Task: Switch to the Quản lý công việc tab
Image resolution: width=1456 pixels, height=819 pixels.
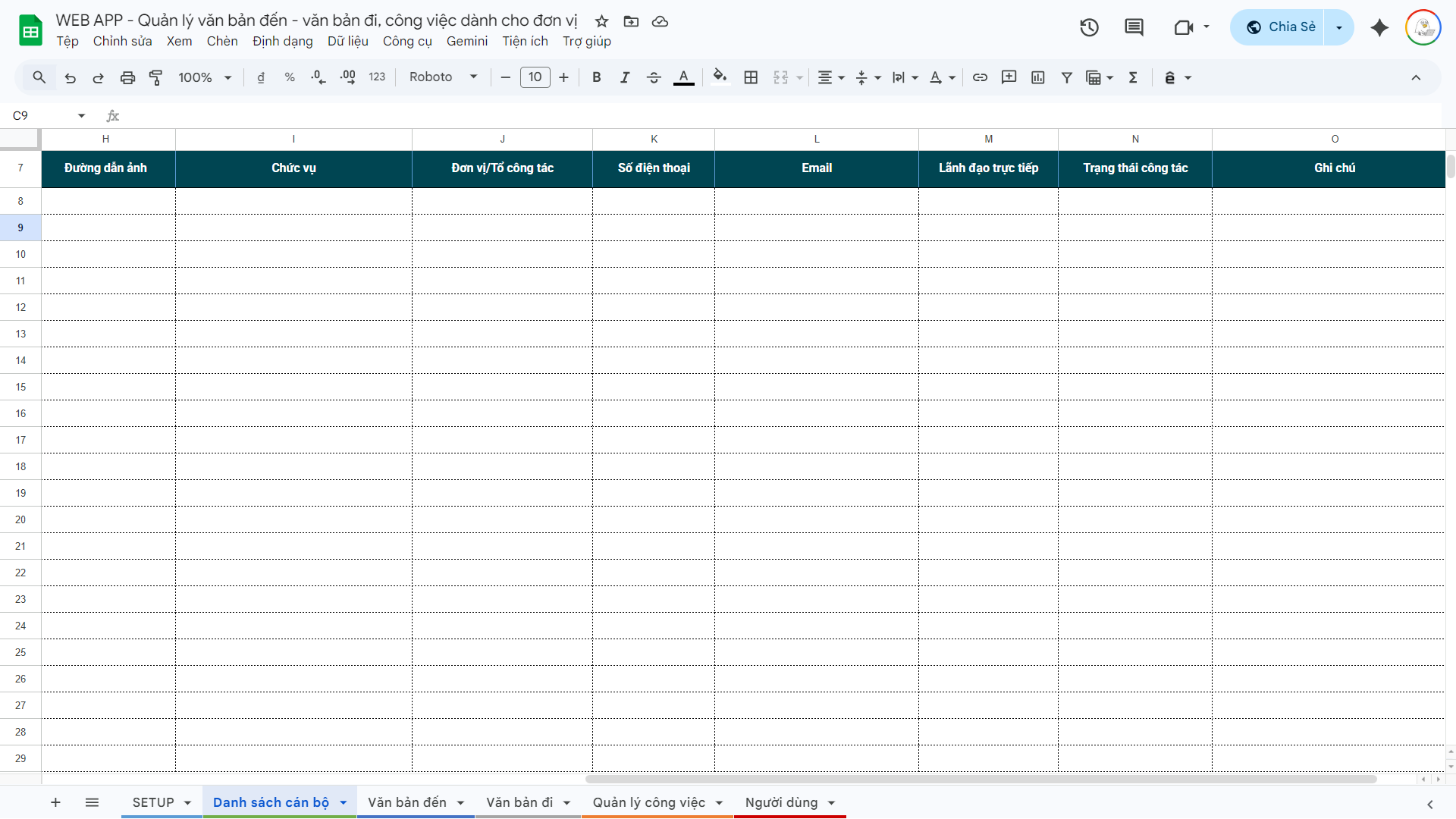Action: click(648, 802)
